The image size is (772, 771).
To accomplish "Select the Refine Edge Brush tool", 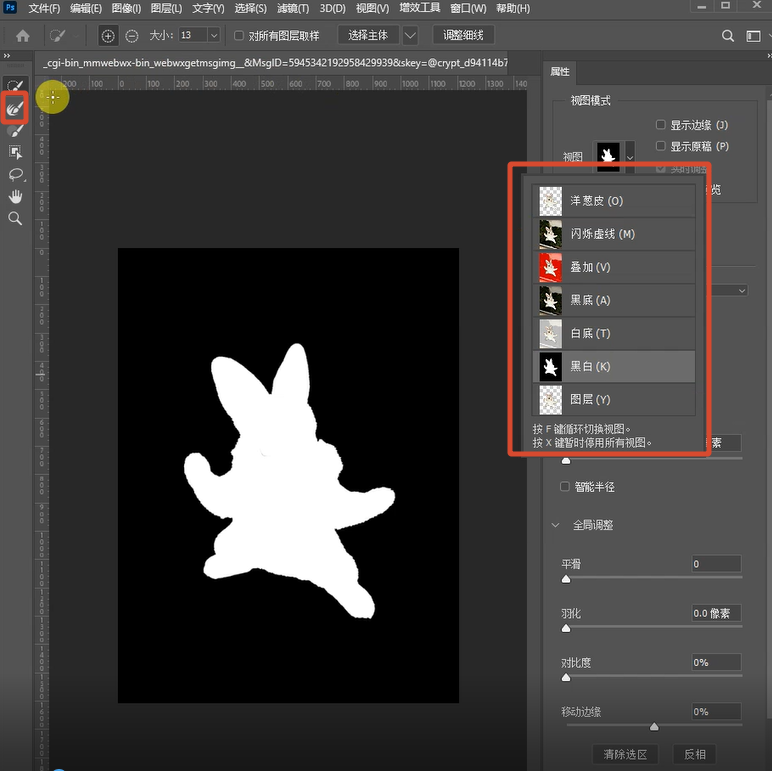I will [15, 107].
